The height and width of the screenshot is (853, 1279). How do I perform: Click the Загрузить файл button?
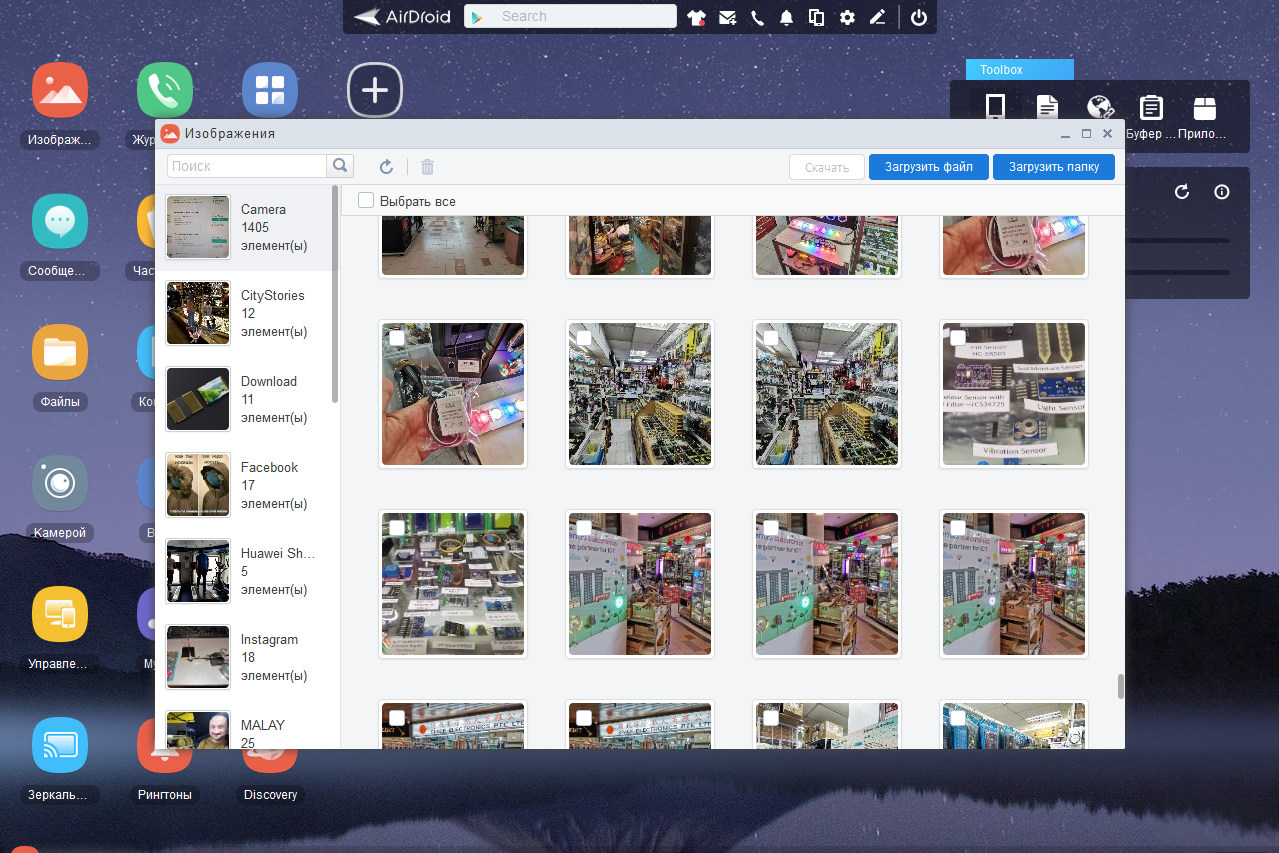pos(929,167)
